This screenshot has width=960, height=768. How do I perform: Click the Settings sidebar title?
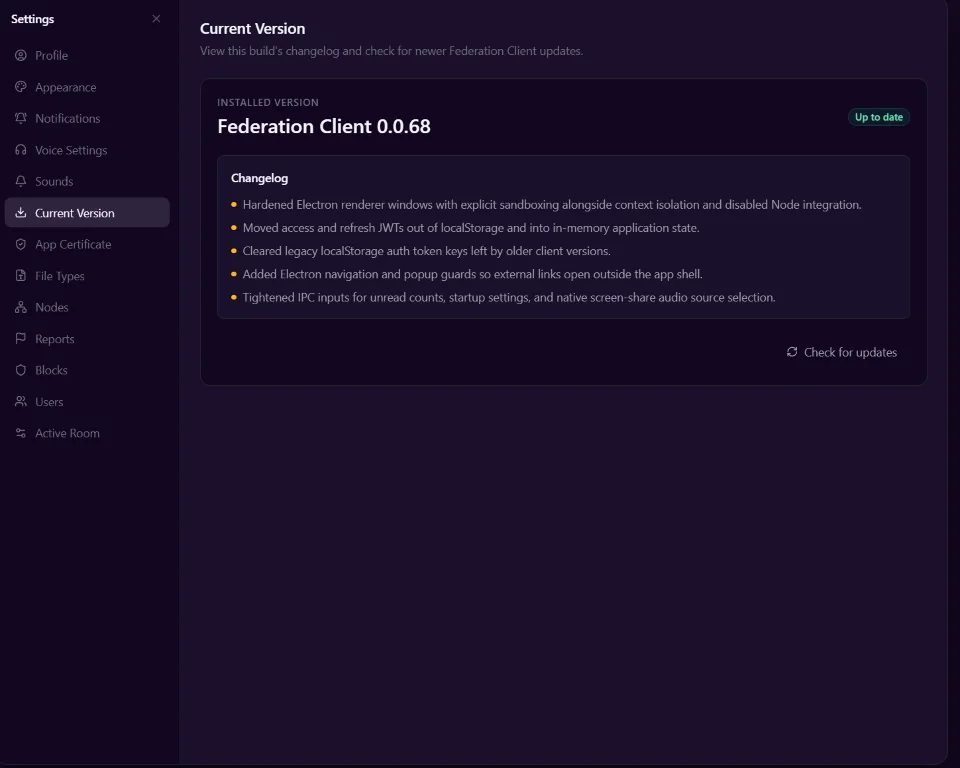pyautogui.click(x=32, y=19)
